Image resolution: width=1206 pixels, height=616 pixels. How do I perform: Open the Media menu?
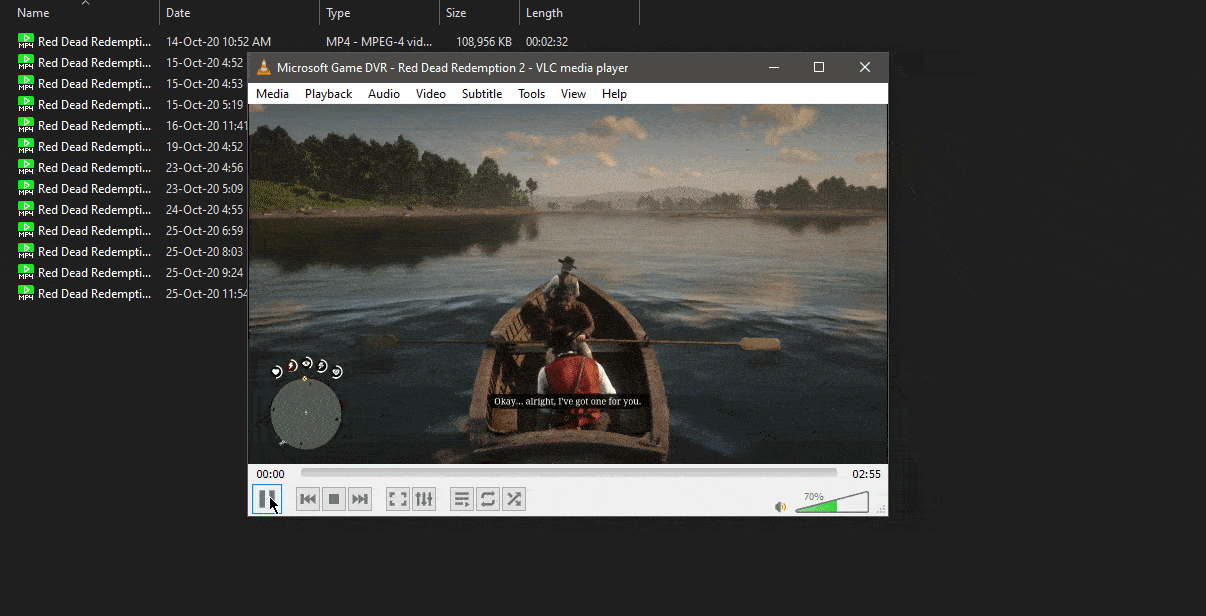pyautogui.click(x=272, y=94)
